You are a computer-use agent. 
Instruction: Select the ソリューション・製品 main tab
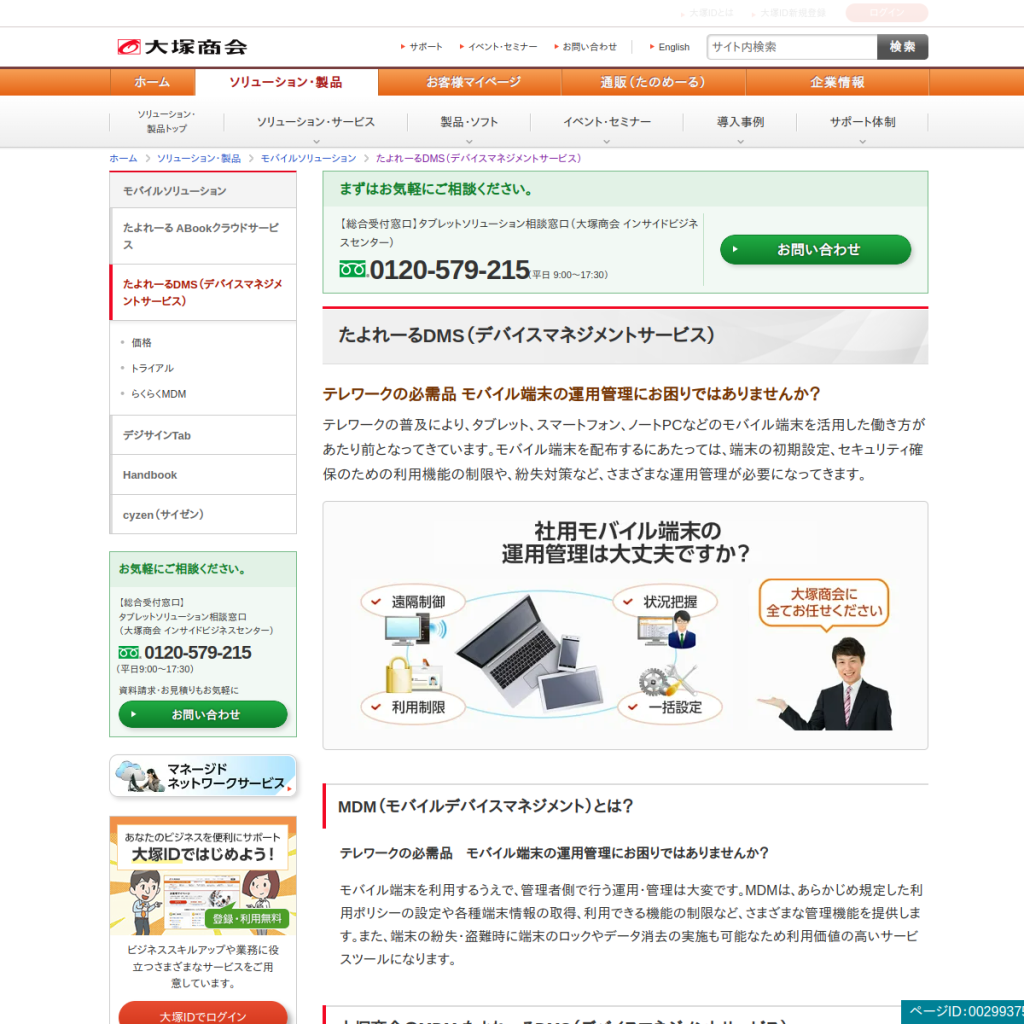(x=286, y=82)
